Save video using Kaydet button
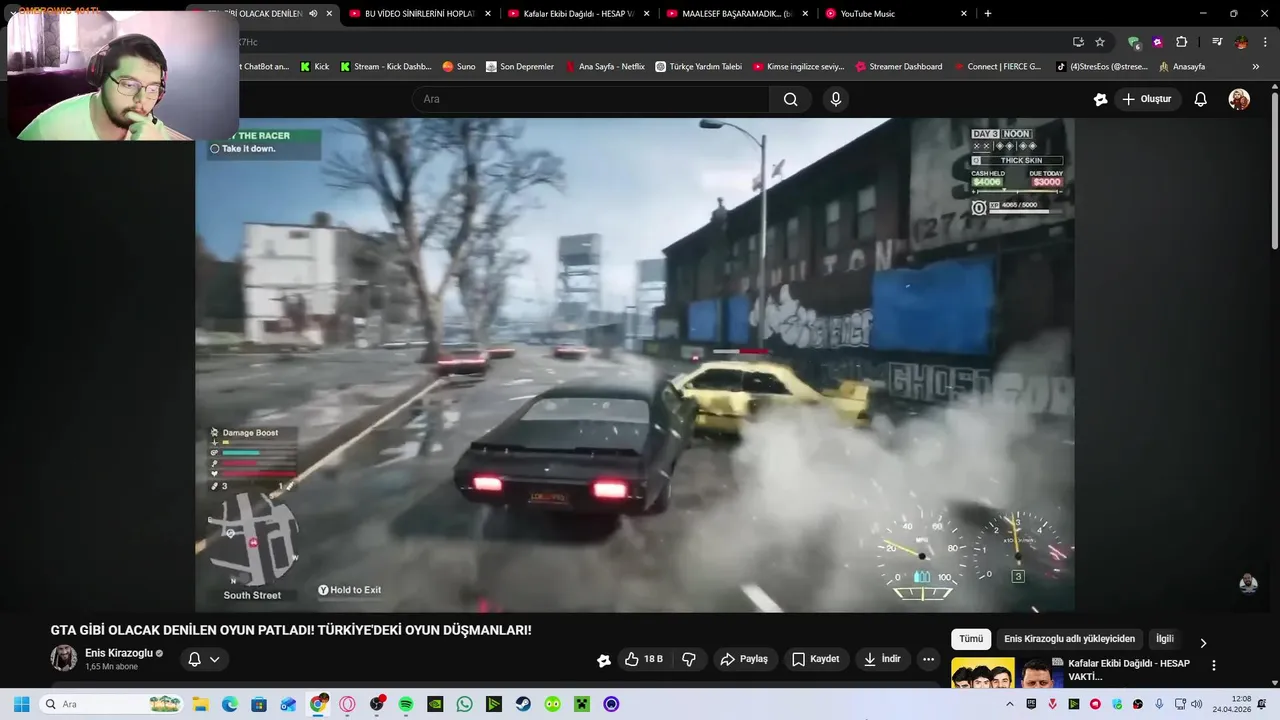Screen dimensions: 1280x720 [x=816, y=659]
